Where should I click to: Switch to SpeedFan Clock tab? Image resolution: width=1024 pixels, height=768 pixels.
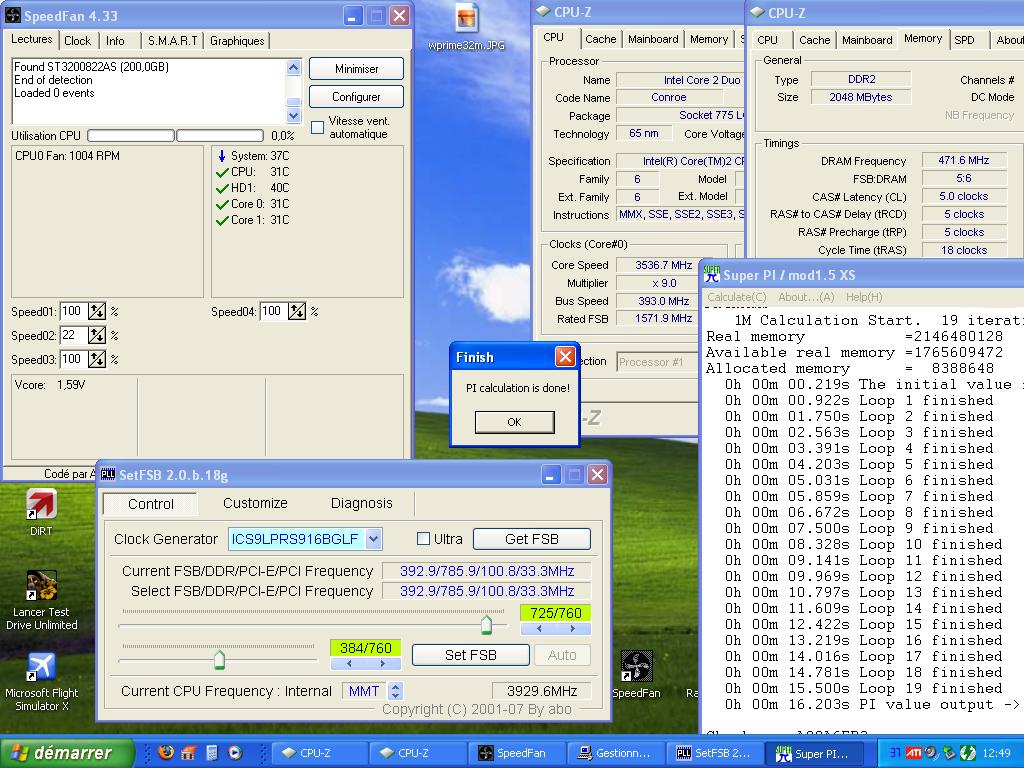pyautogui.click(x=78, y=40)
